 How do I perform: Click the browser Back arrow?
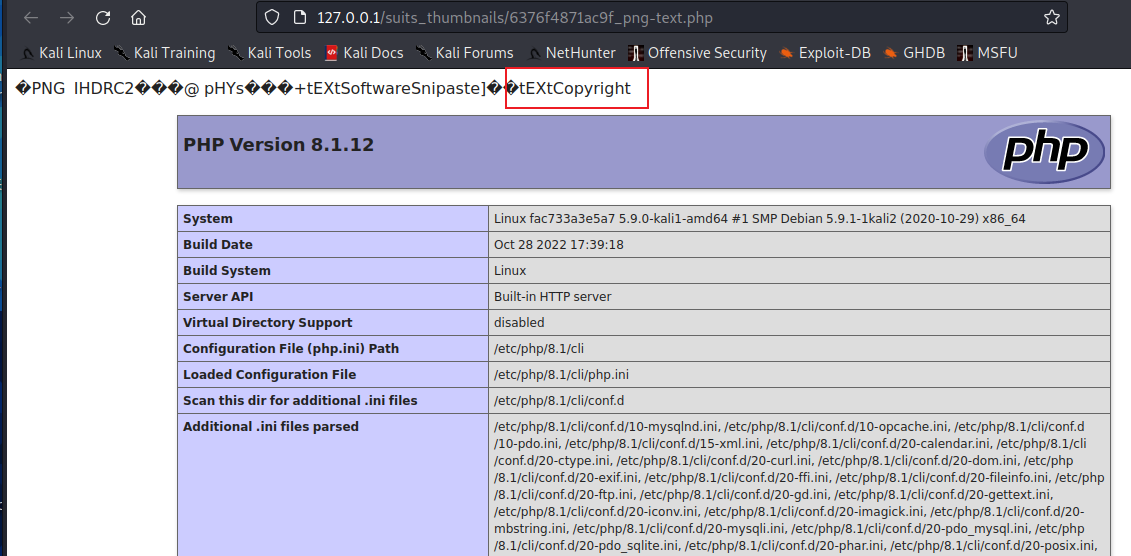[x=30, y=17]
